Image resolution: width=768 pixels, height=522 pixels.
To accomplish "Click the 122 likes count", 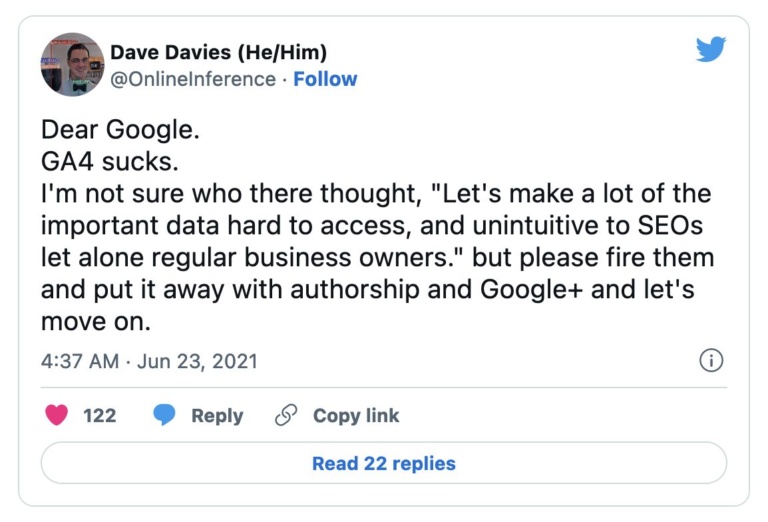I will tap(99, 415).
